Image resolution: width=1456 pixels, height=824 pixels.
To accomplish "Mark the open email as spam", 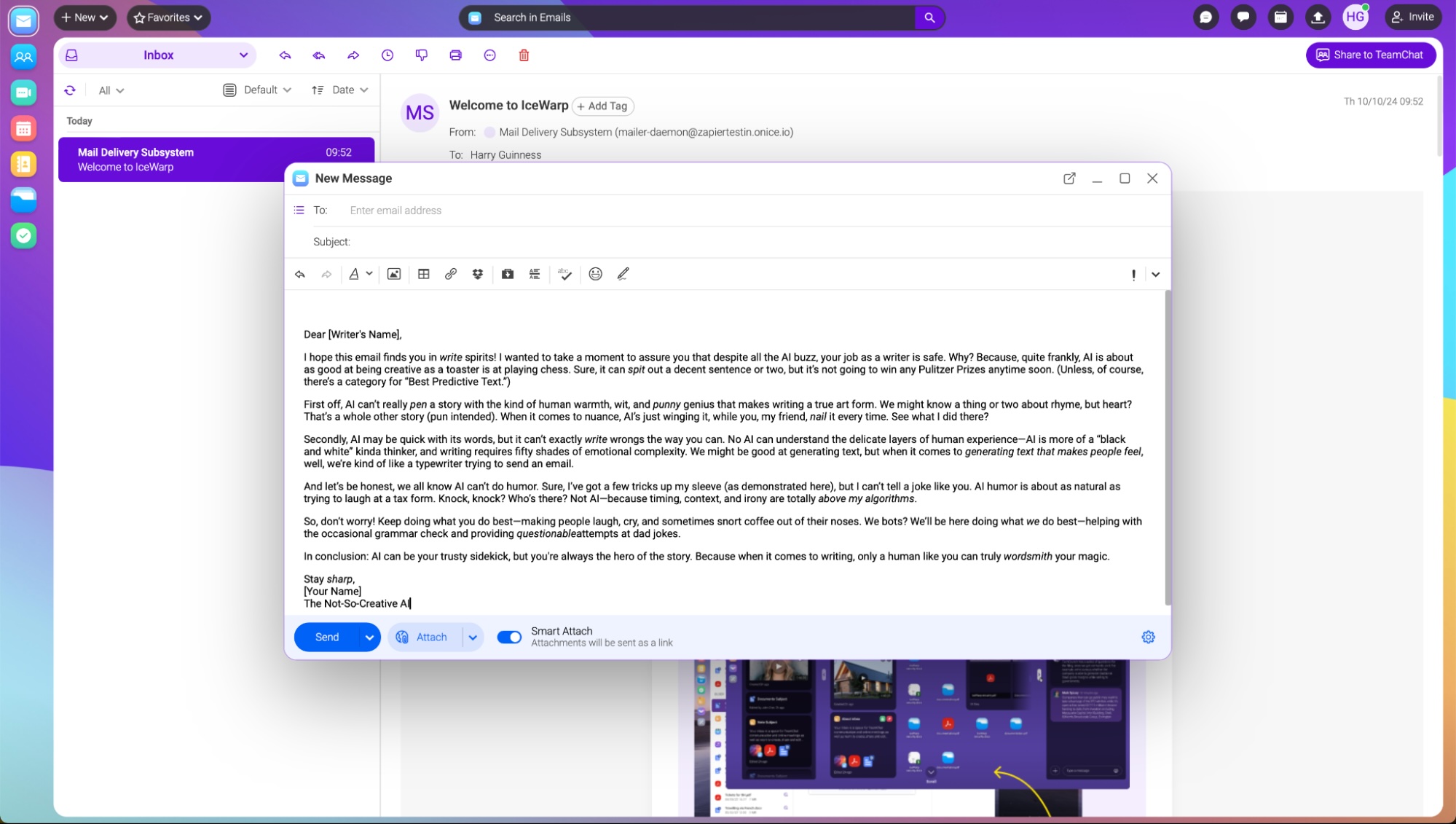I will 422,55.
